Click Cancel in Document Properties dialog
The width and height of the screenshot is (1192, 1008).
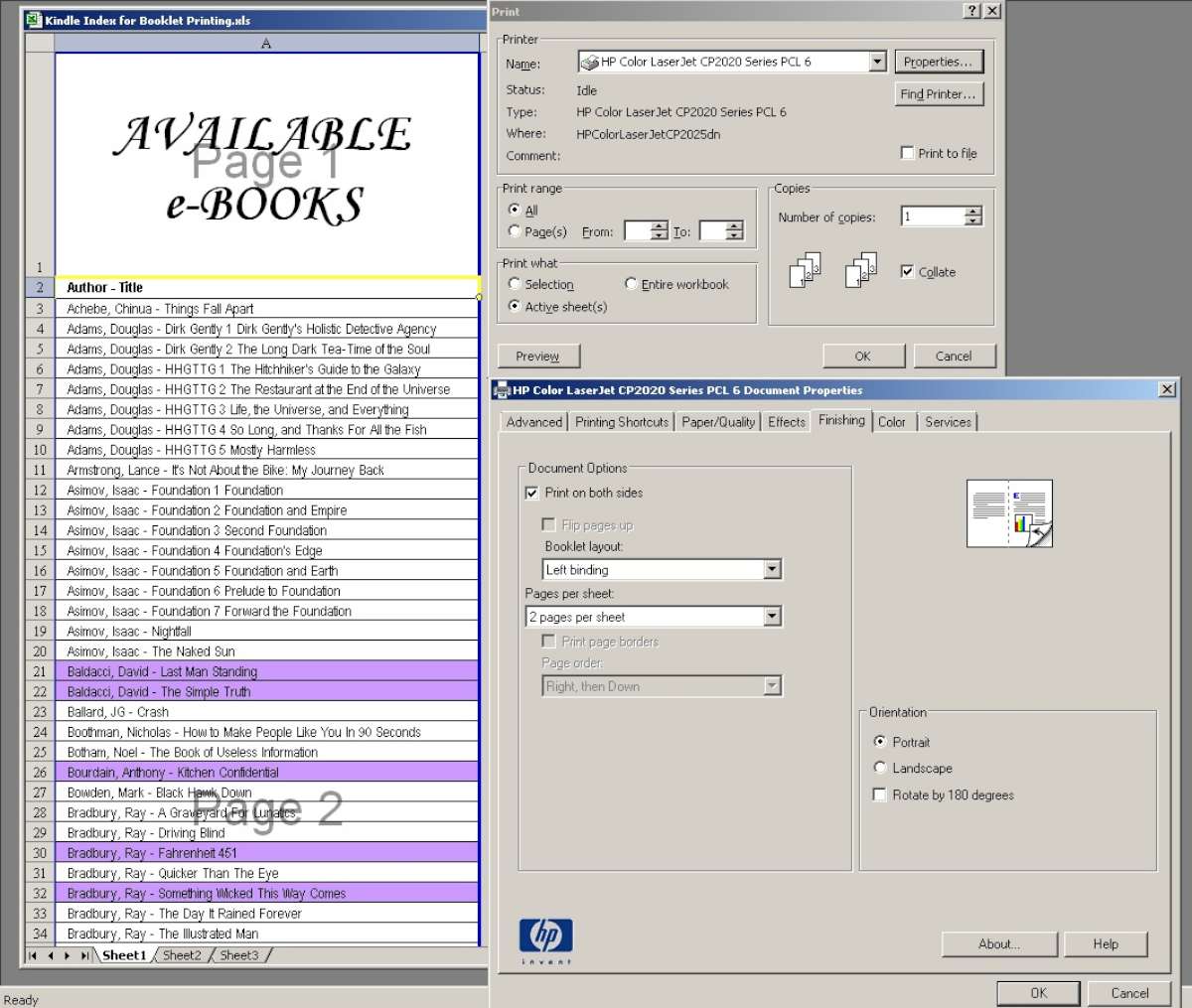point(1129,993)
